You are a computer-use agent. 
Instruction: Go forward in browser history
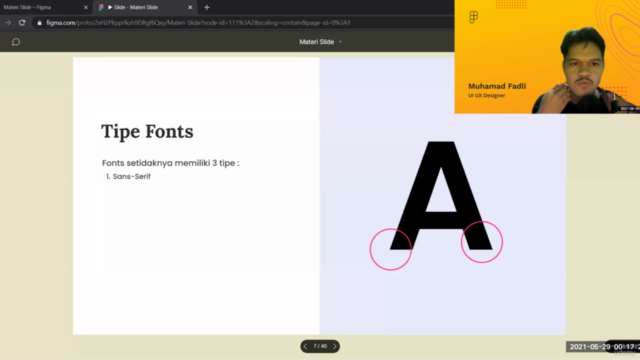coord(8,23)
